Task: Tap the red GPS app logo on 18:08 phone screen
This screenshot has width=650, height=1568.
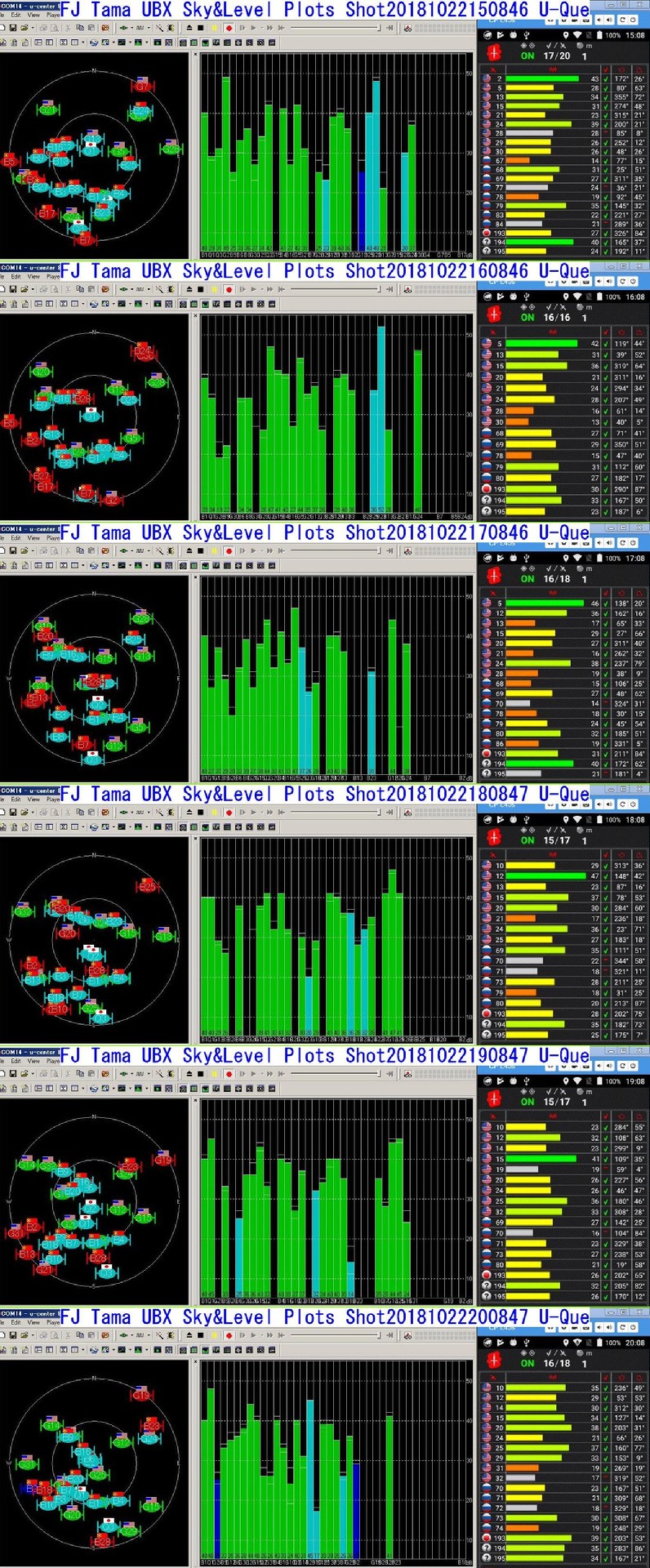Action: (493, 837)
